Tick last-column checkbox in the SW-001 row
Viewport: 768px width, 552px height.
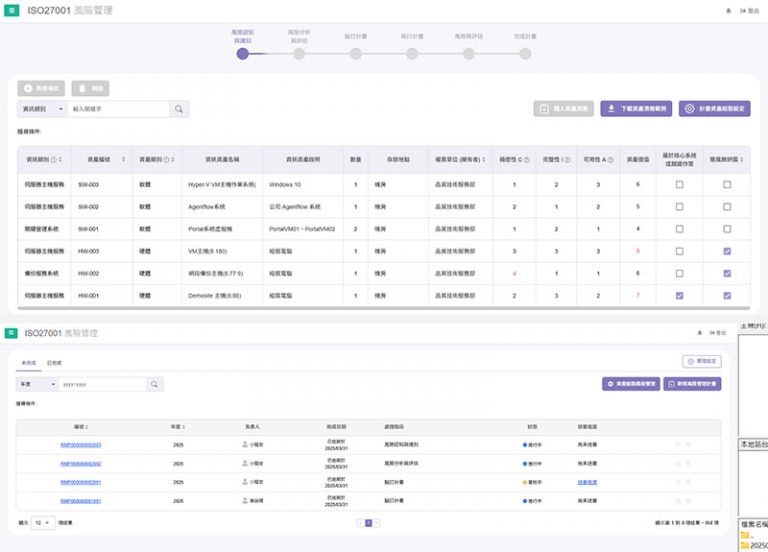click(x=727, y=229)
